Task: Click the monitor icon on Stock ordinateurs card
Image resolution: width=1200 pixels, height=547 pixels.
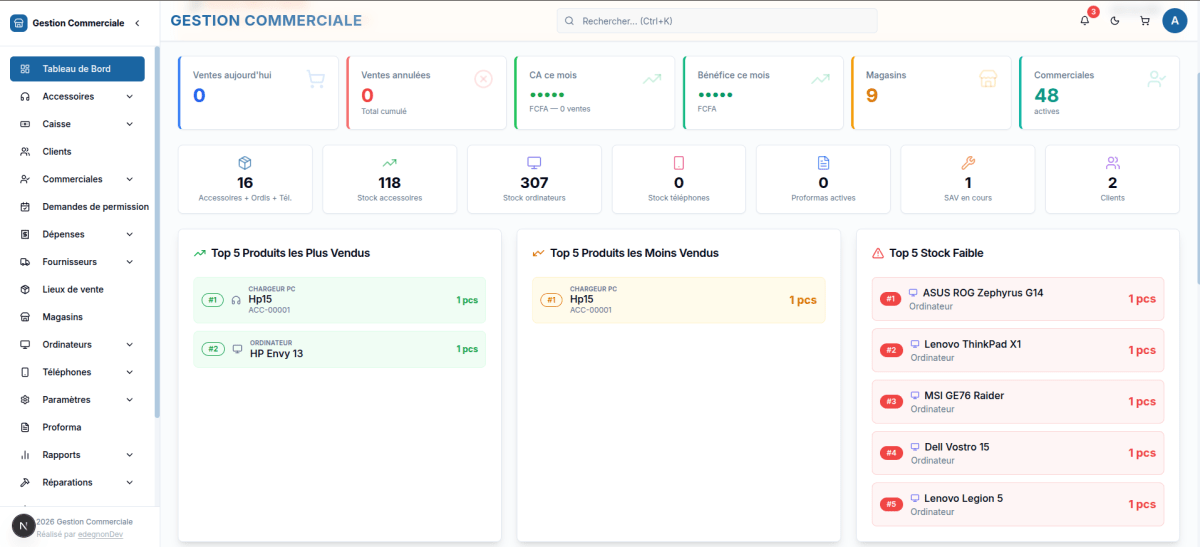Action: coord(534,163)
